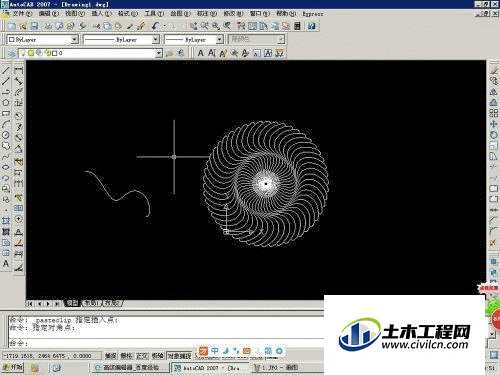
Task: Select the Multiline Text A icon
Action: 201,53
